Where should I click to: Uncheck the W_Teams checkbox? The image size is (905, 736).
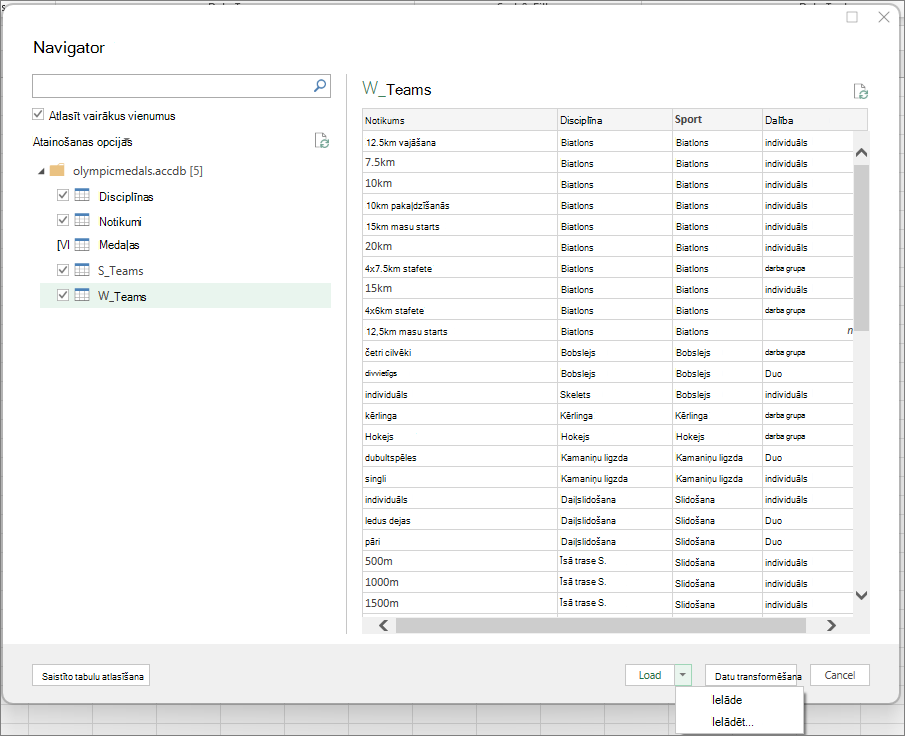click(x=63, y=295)
